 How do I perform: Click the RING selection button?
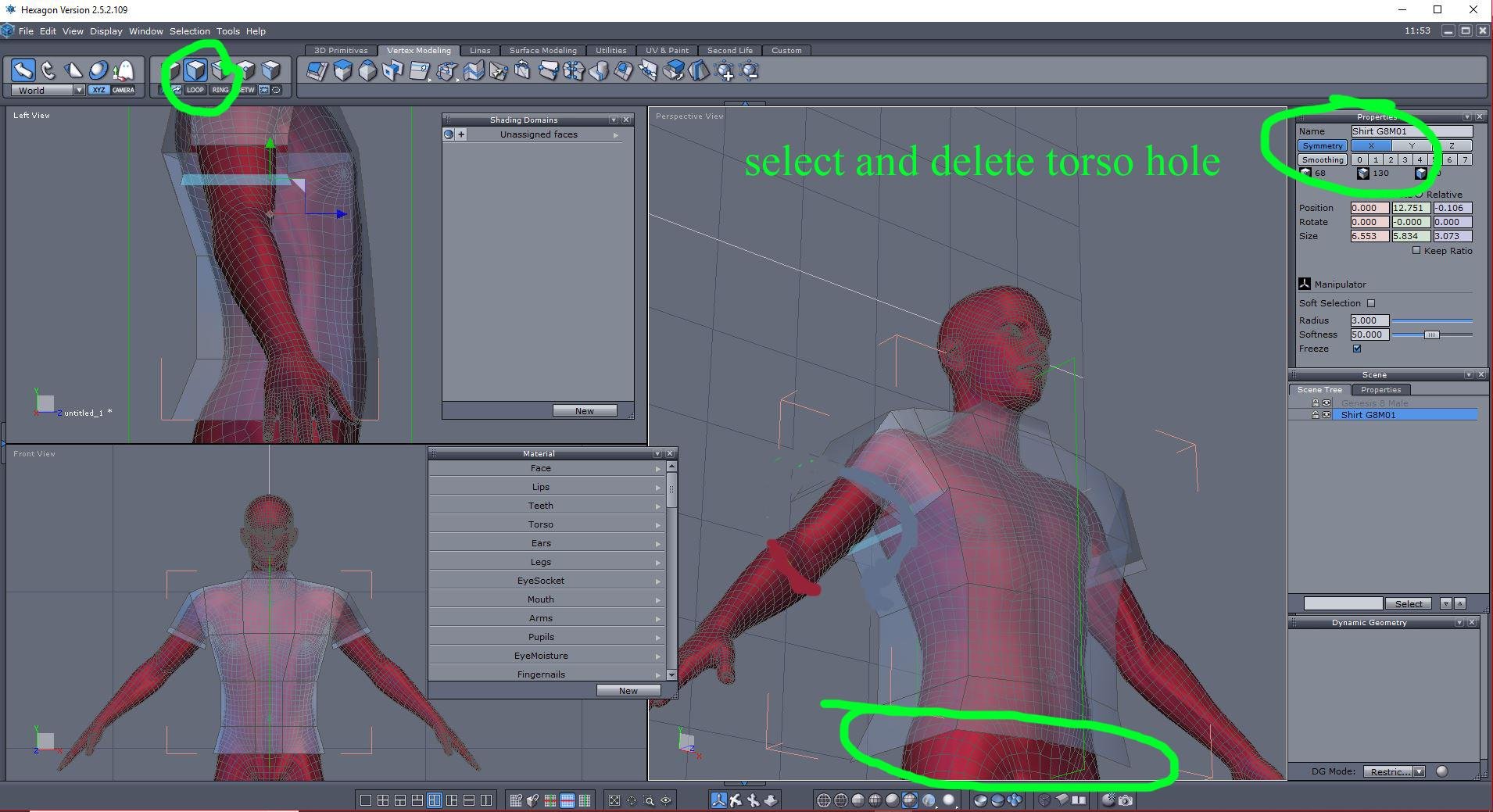tap(220, 90)
